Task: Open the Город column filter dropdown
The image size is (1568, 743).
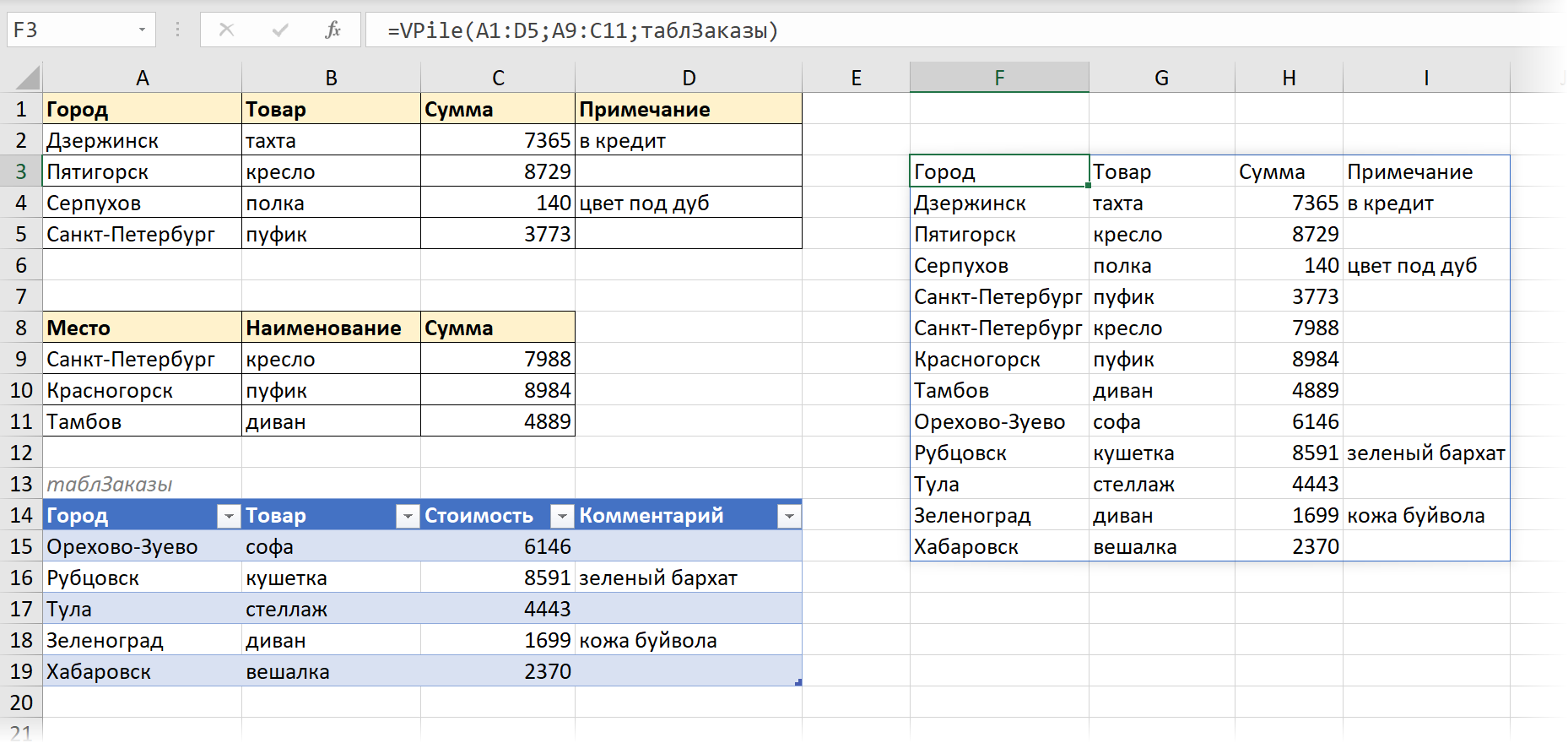Action: 228,516
